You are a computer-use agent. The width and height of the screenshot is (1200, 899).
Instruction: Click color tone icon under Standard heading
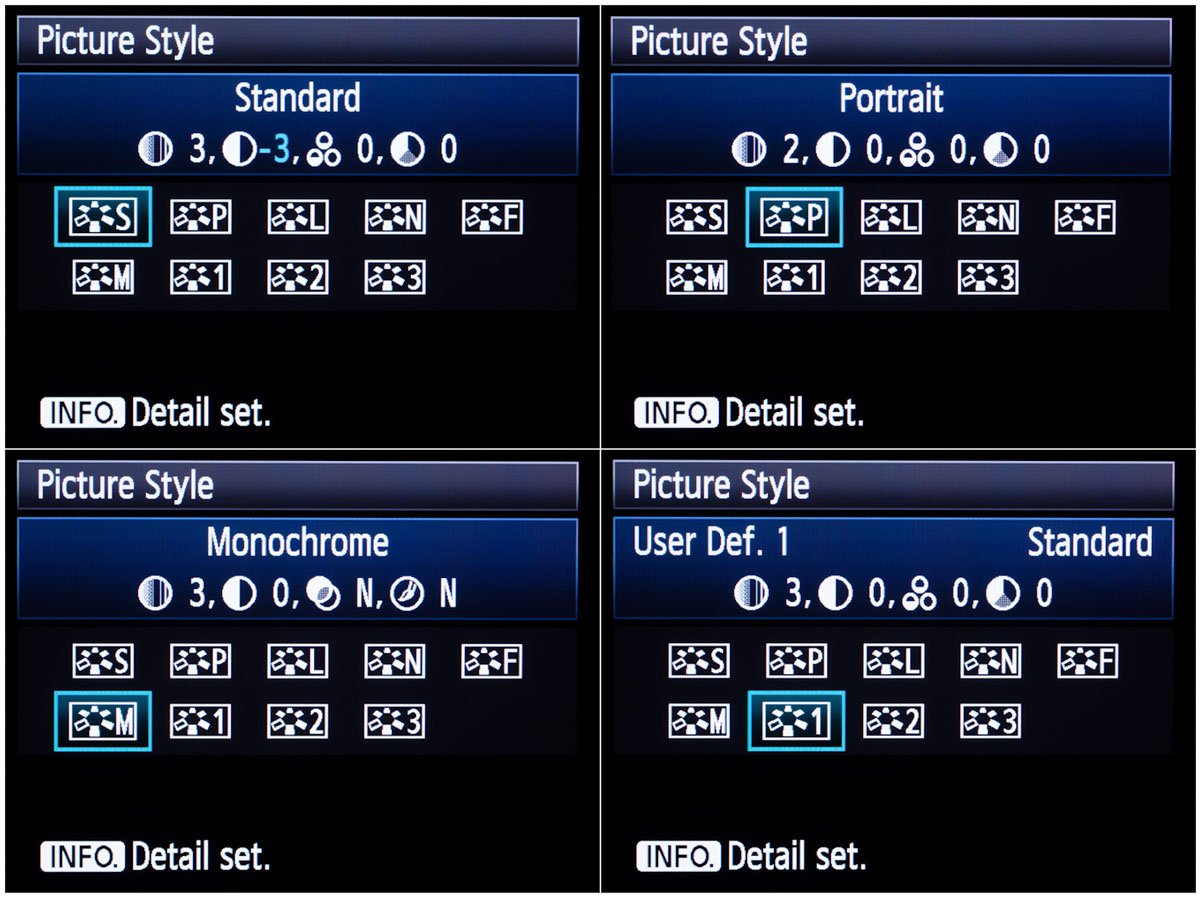(409, 150)
